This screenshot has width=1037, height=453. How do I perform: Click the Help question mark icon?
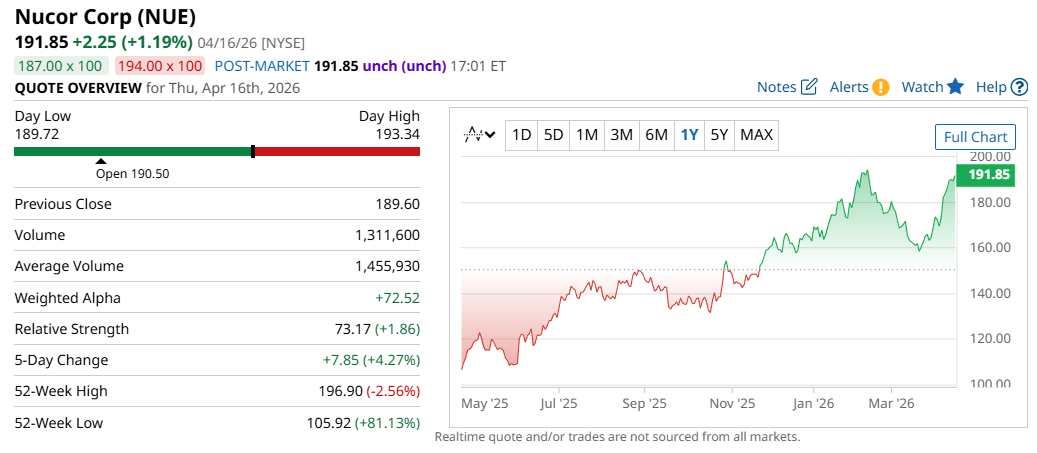pyautogui.click(x=1019, y=87)
